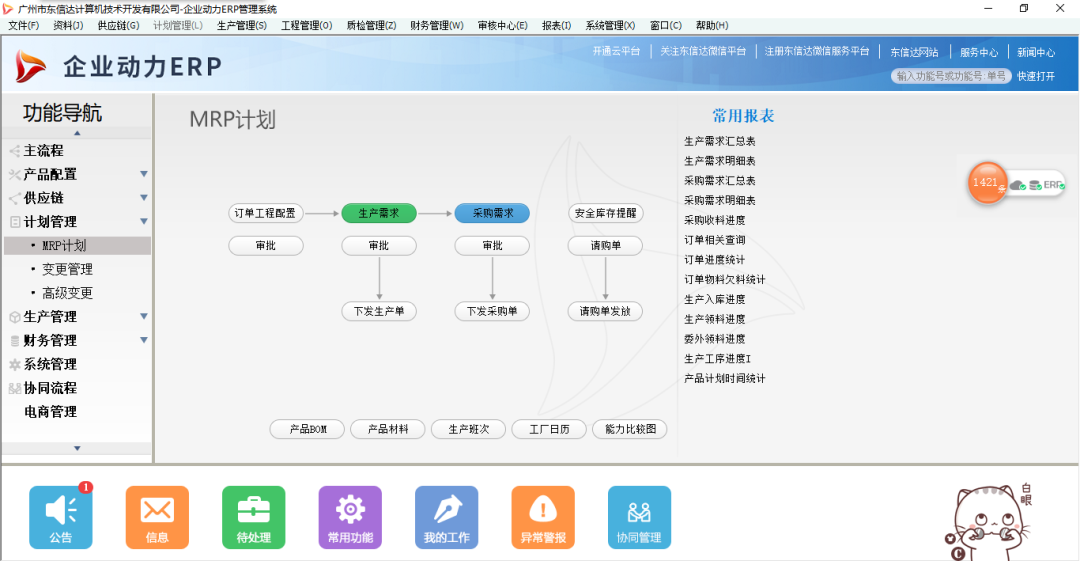Click the navigation scroll-down arrow
The image size is (1080, 561).
pos(77,448)
